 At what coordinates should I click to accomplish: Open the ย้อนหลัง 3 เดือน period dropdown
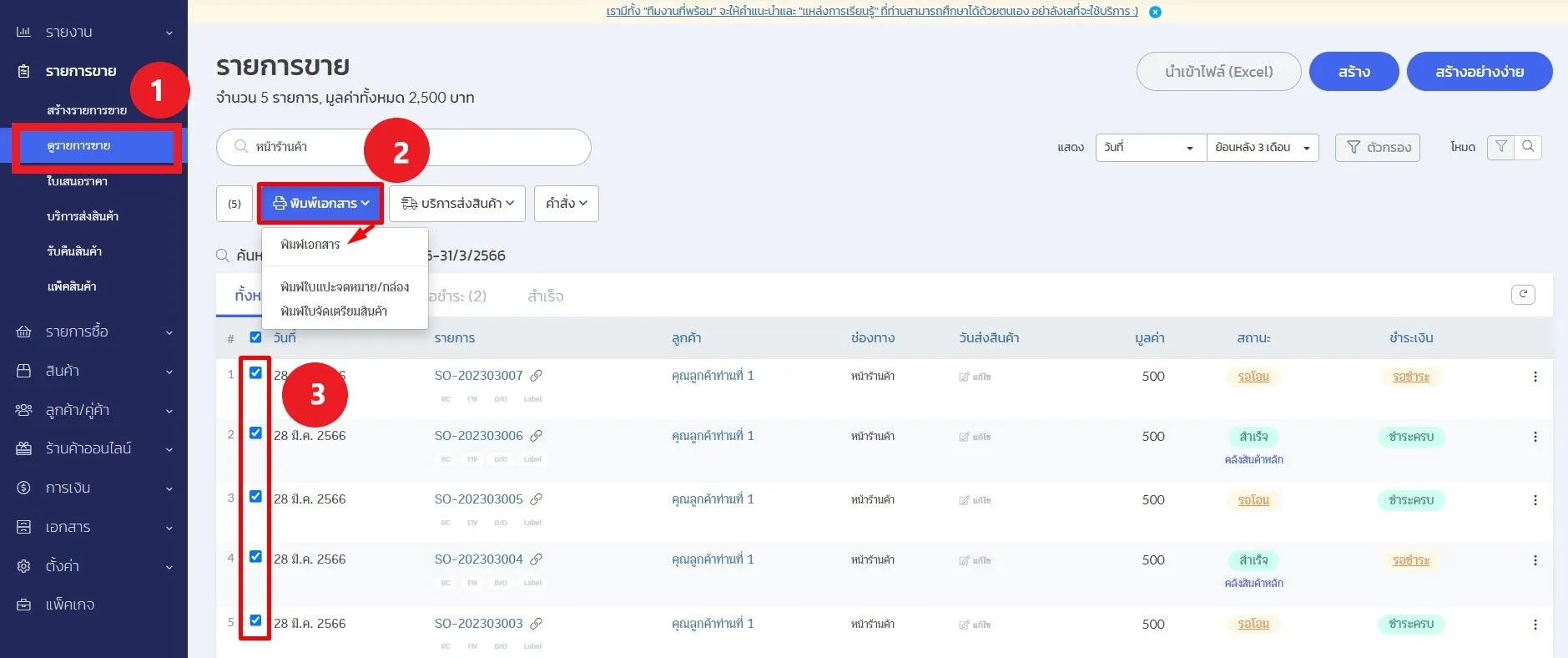(x=1262, y=148)
